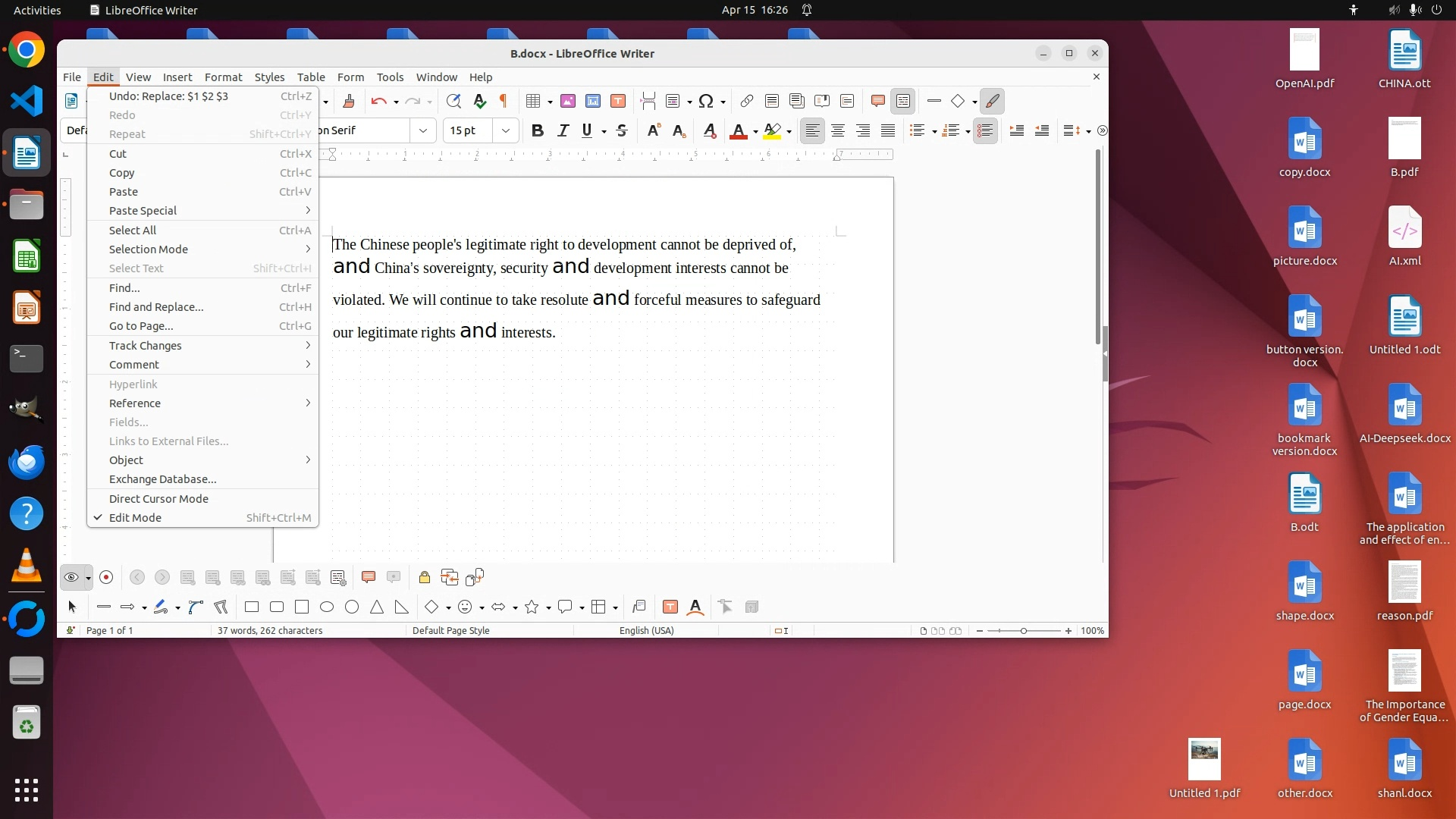
Task: Open the Format menu
Action: click(223, 77)
